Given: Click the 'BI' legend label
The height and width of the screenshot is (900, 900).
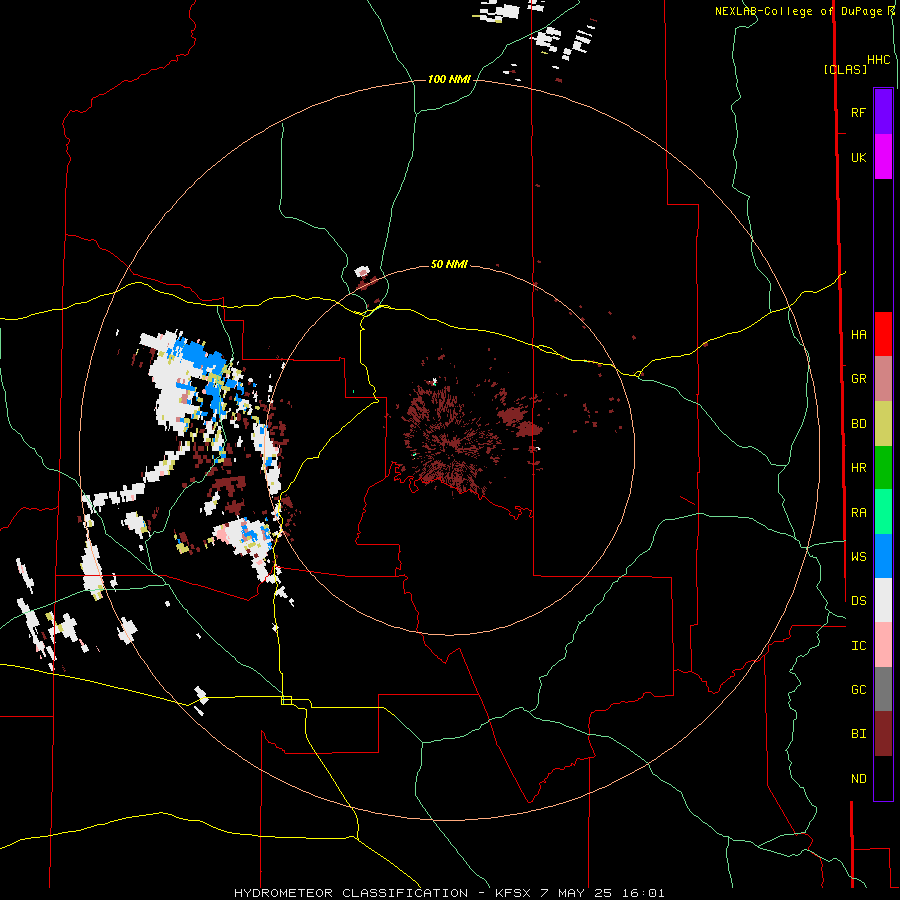Looking at the screenshot, I should pyautogui.click(x=858, y=734).
